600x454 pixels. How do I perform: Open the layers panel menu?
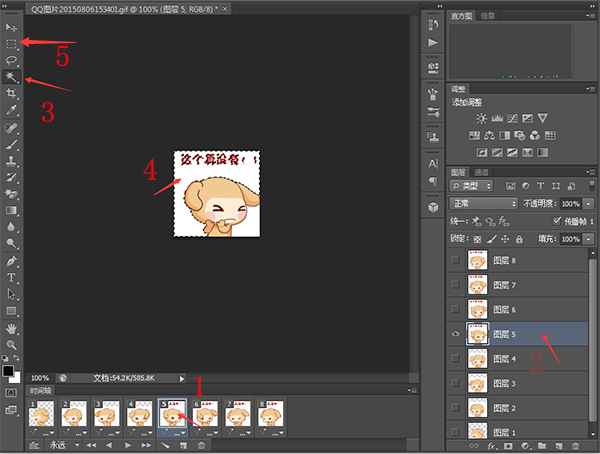tap(590, 172)
